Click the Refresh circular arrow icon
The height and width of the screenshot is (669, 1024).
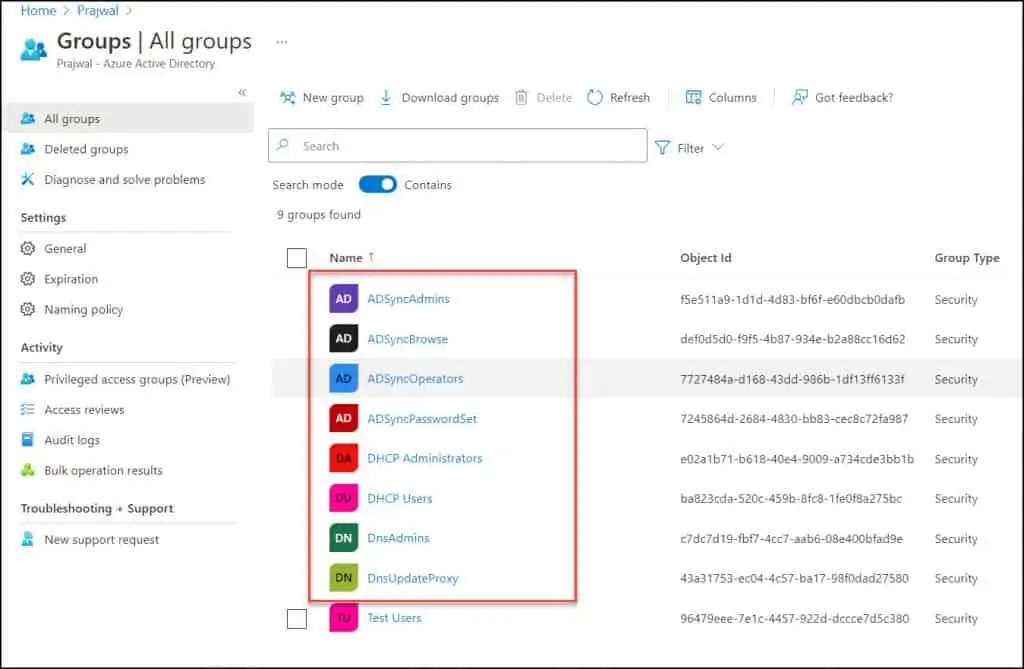pos(594,97)
